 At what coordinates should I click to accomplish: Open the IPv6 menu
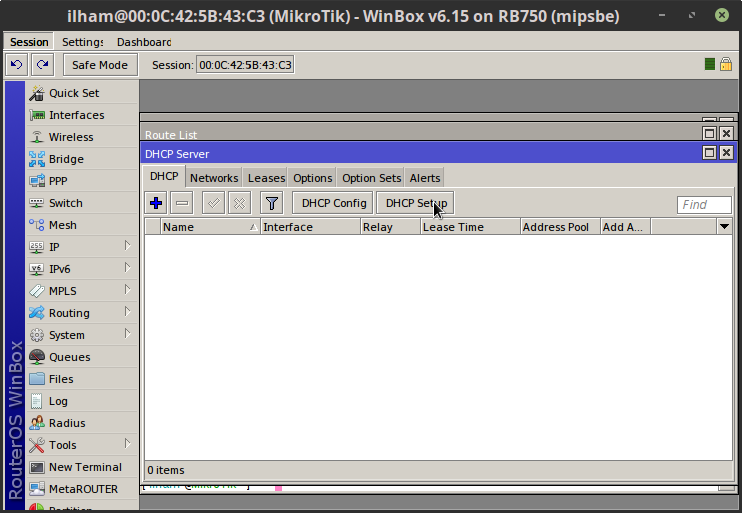click(x=81, y=269)
